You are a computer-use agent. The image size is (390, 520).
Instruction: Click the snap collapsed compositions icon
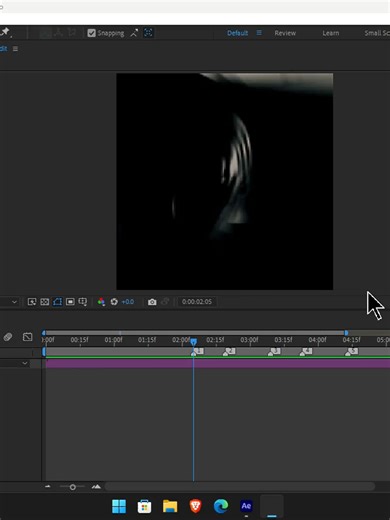coord(148,33)
